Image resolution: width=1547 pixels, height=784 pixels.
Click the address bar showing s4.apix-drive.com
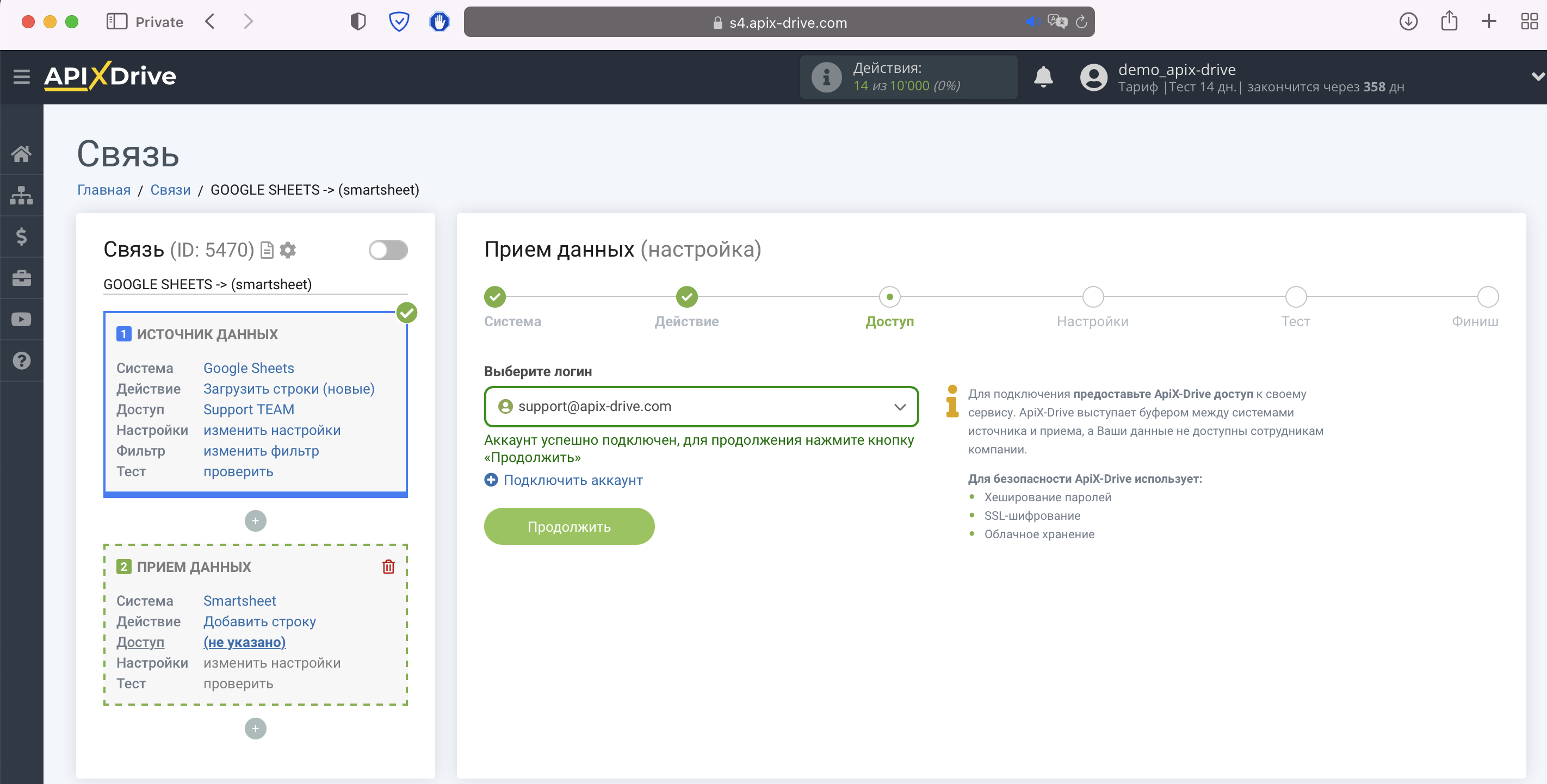pyautogui.click(x=779, y=22)
